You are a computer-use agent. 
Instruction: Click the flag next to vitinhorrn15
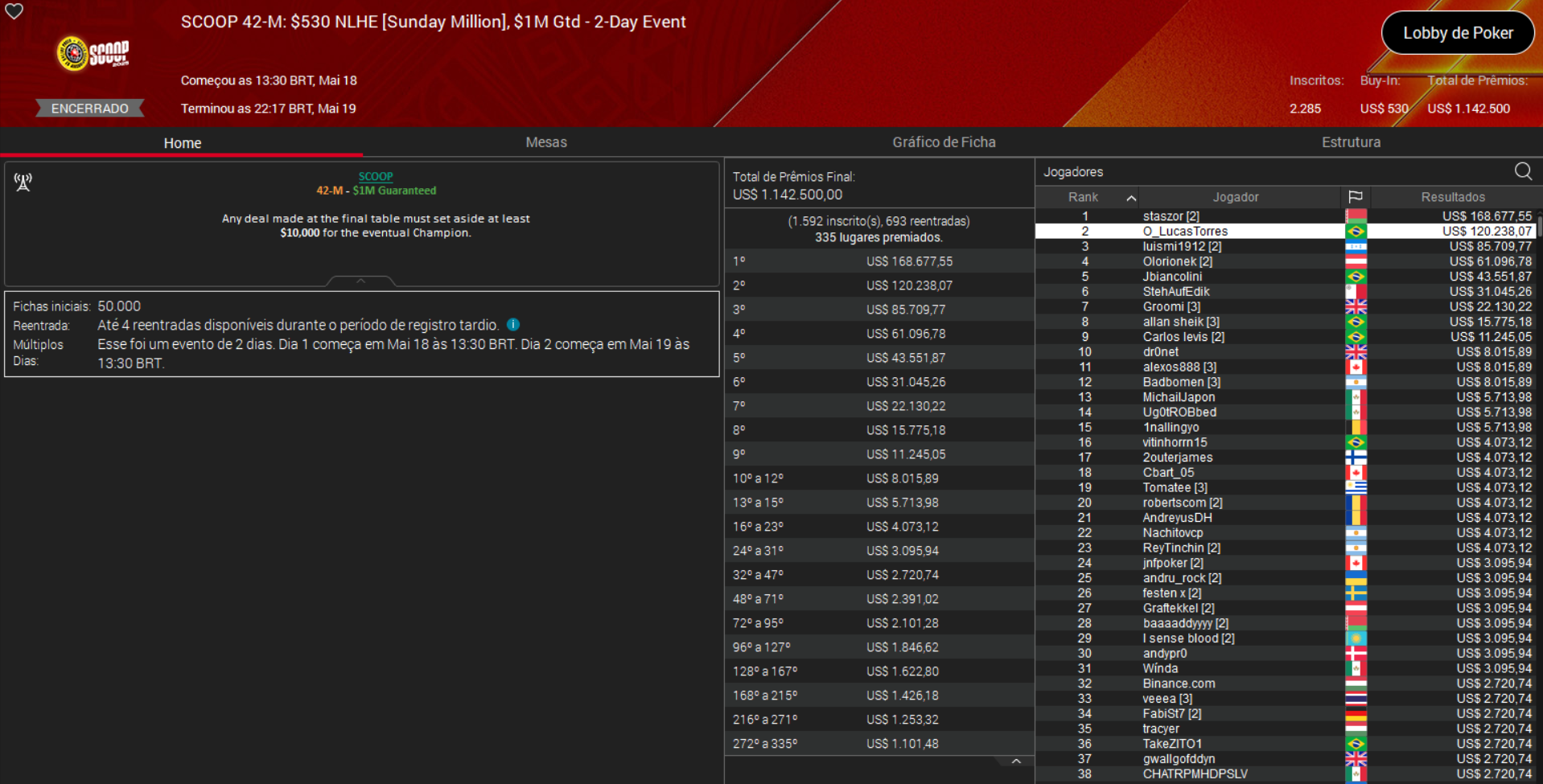coord(1356,442)
